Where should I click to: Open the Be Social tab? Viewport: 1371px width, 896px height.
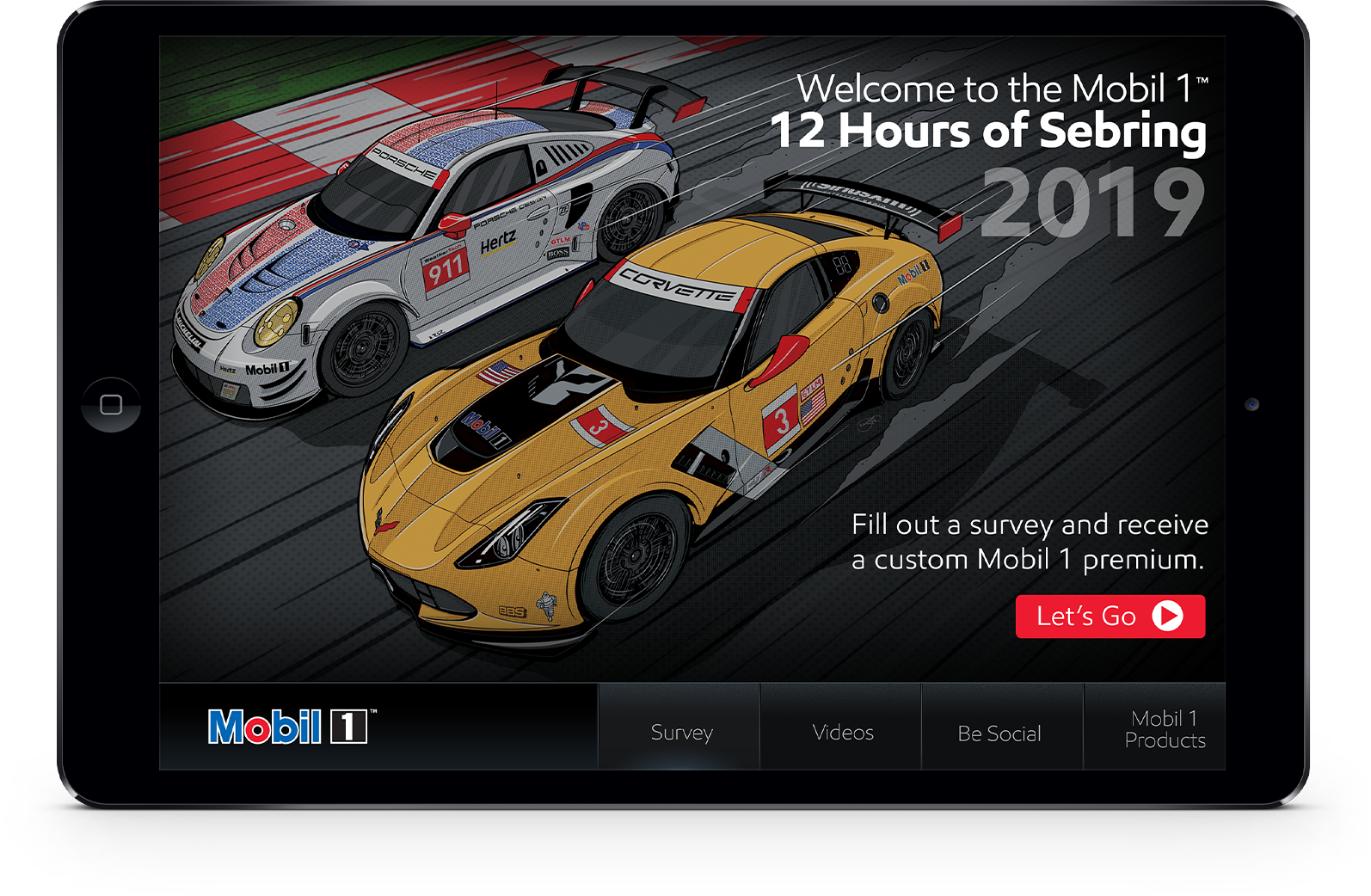point(1002,727)
